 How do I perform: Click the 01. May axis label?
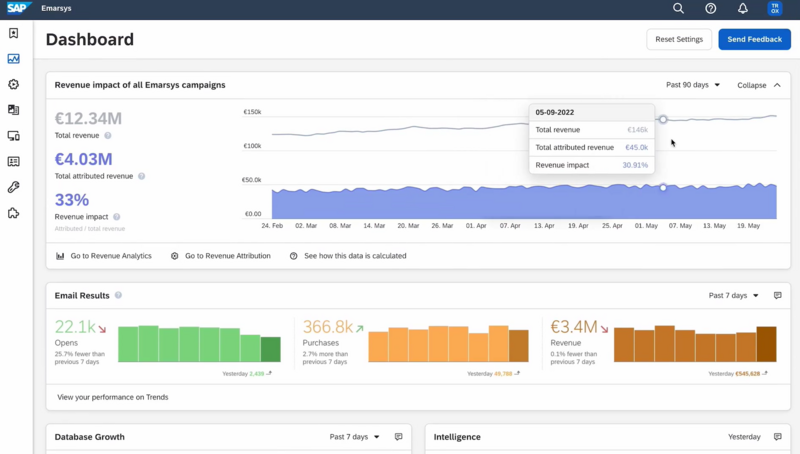pos(646,225)
